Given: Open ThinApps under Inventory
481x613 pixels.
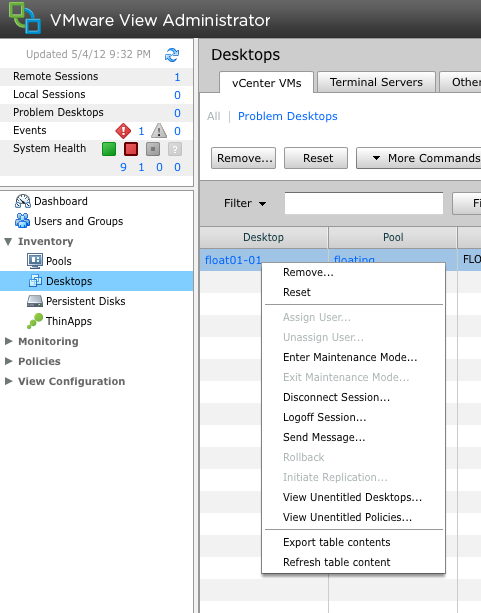Looking at the screenshot, I should [69, 321].
